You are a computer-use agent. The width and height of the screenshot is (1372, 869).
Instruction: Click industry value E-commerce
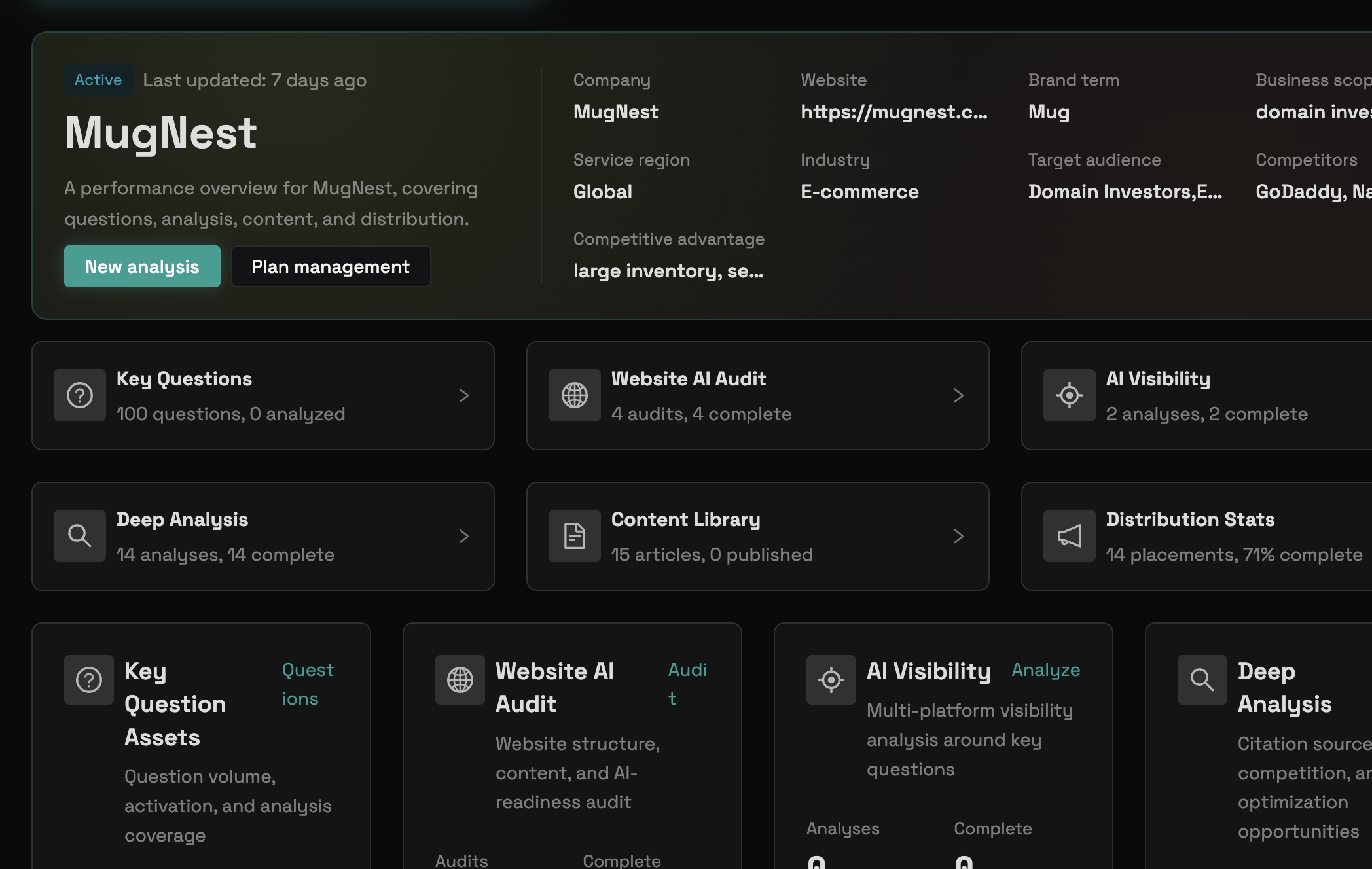[x=860, y=192]
